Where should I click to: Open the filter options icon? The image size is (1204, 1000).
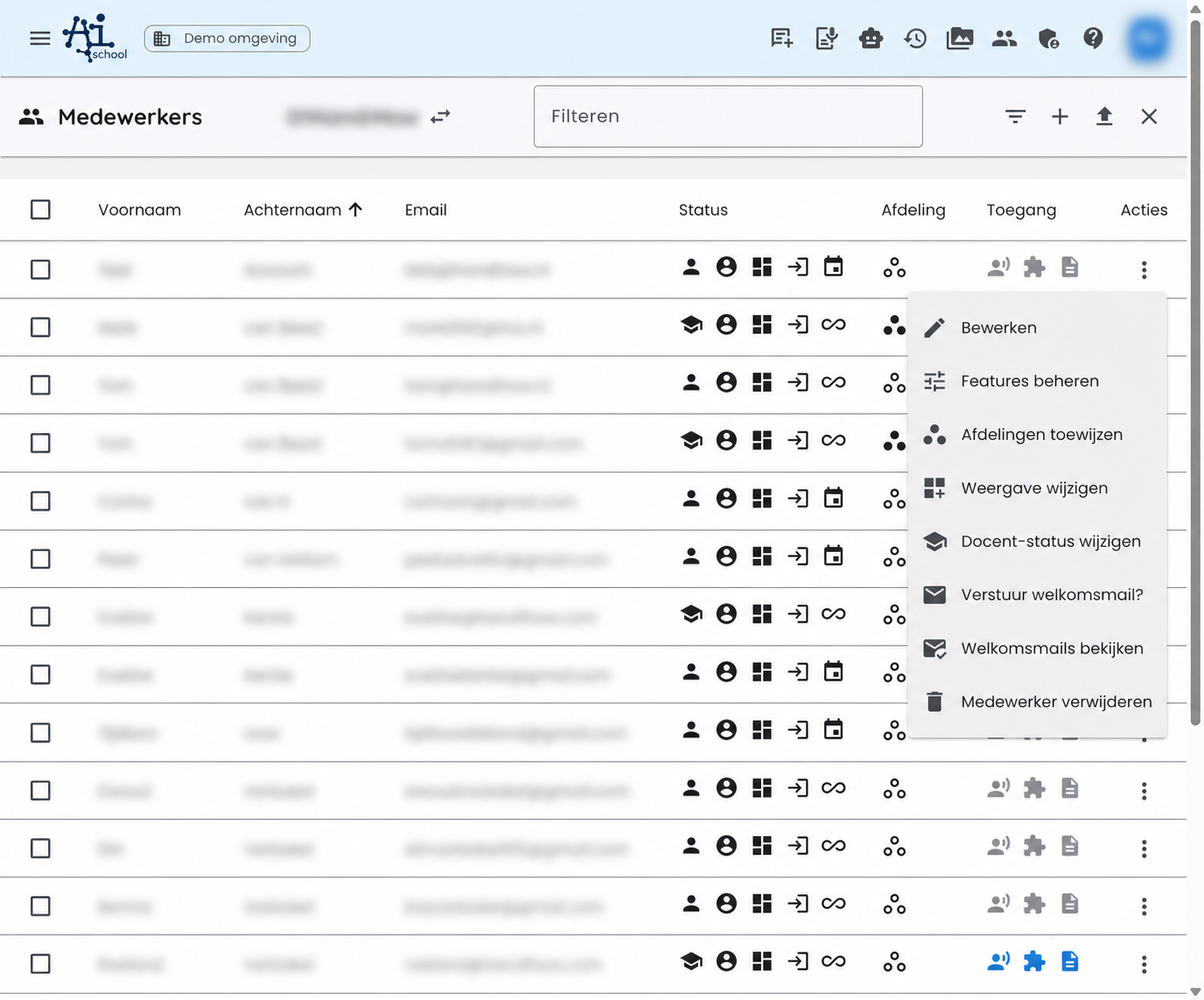1015,116
